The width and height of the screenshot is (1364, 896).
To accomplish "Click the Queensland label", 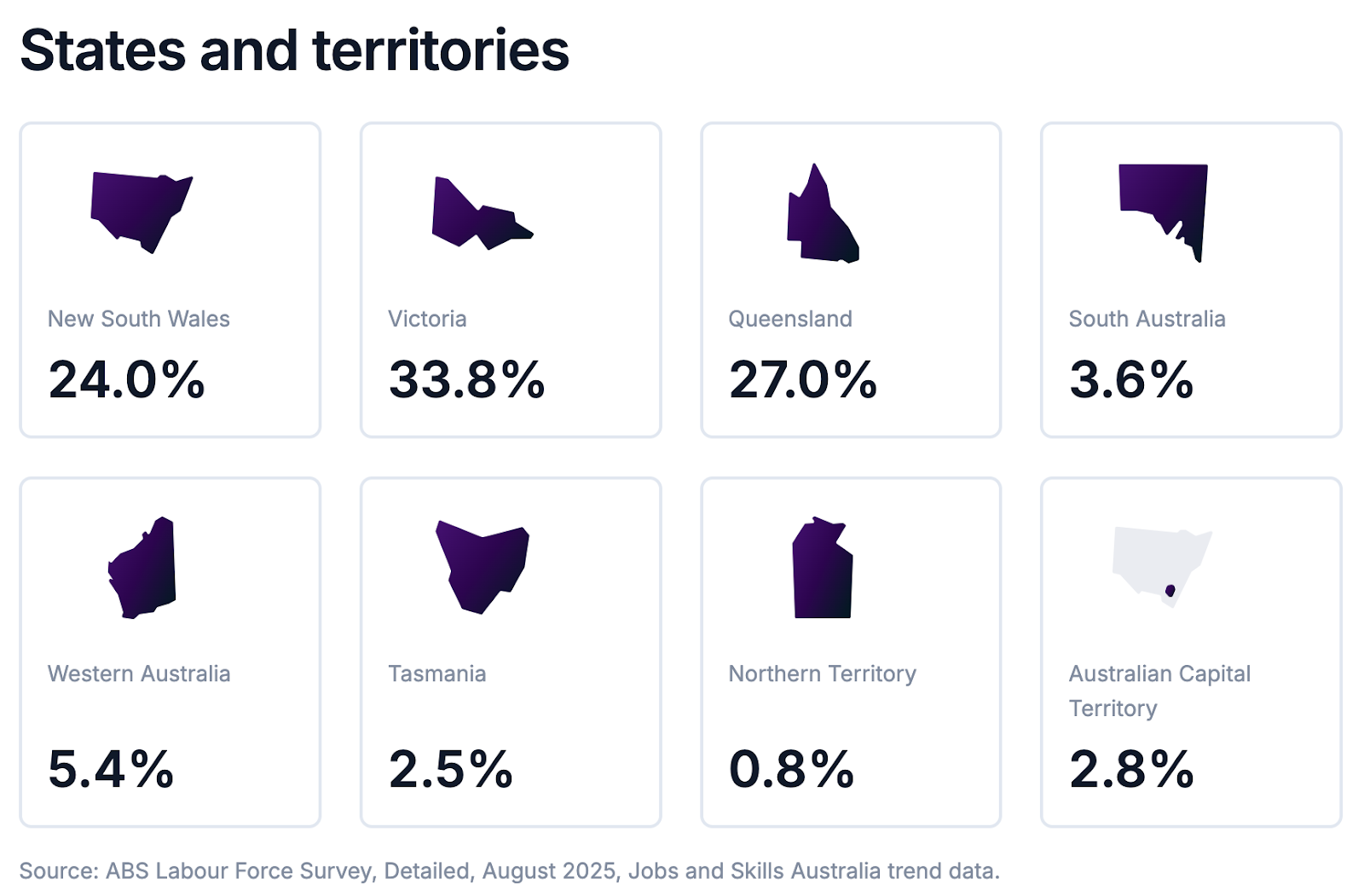I will pyautogui.click(x=789, y=319).
